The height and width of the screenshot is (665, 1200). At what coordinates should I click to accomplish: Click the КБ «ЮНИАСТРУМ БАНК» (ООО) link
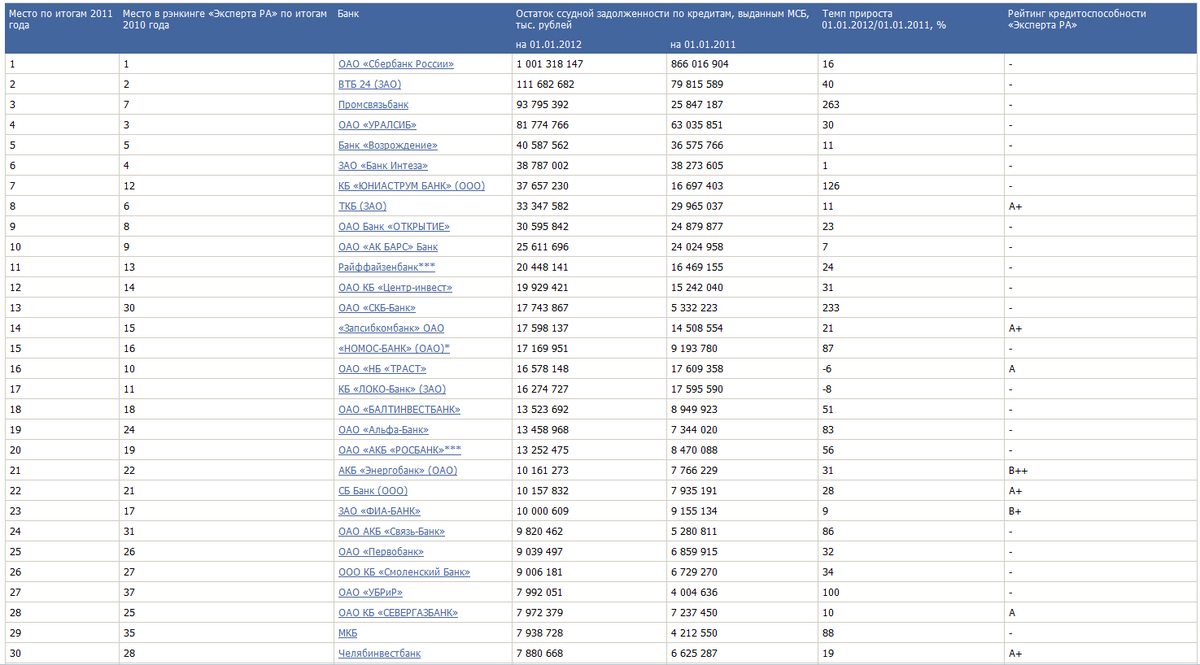tap(410, 186)
